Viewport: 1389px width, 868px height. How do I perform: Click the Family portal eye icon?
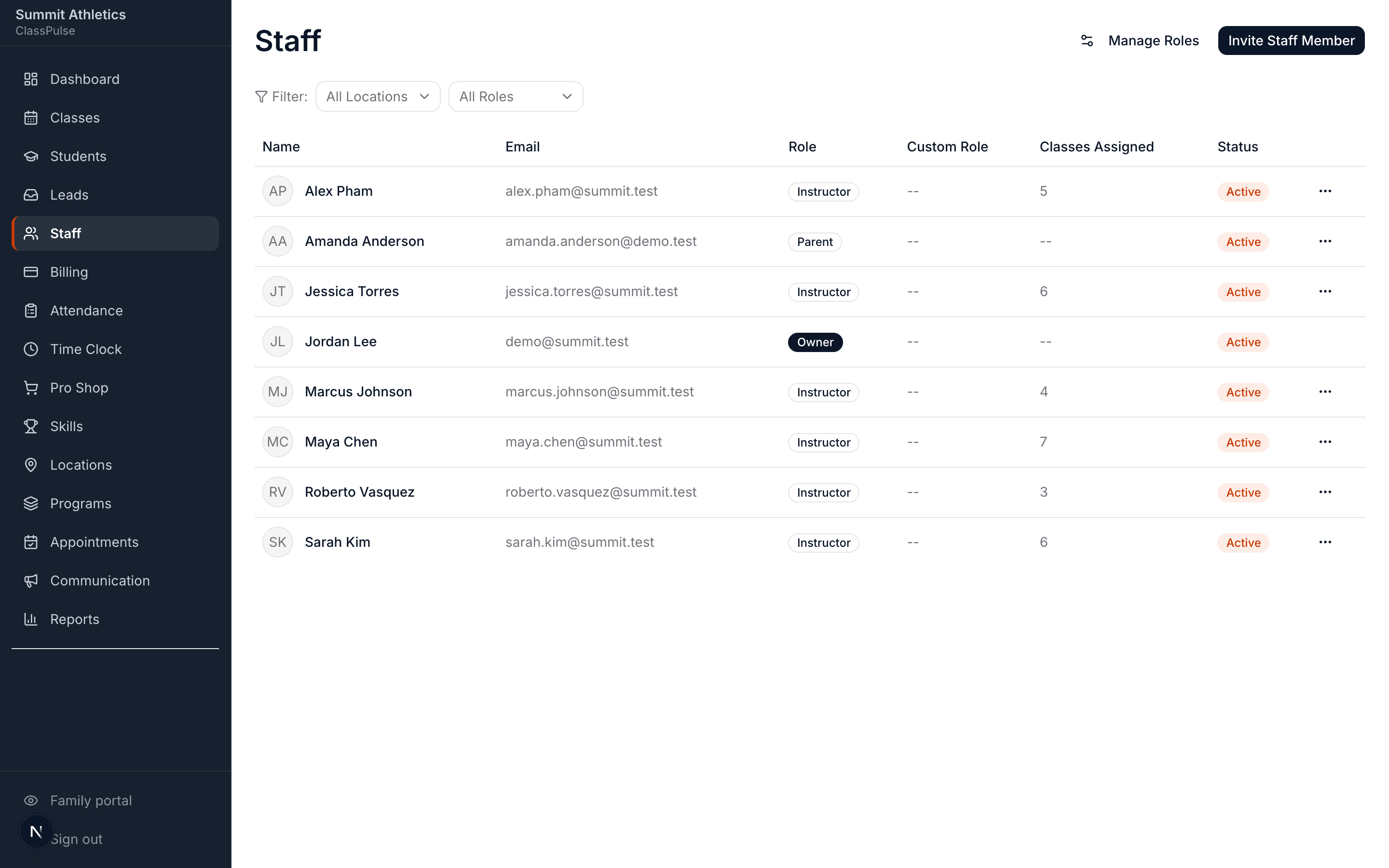31,800
